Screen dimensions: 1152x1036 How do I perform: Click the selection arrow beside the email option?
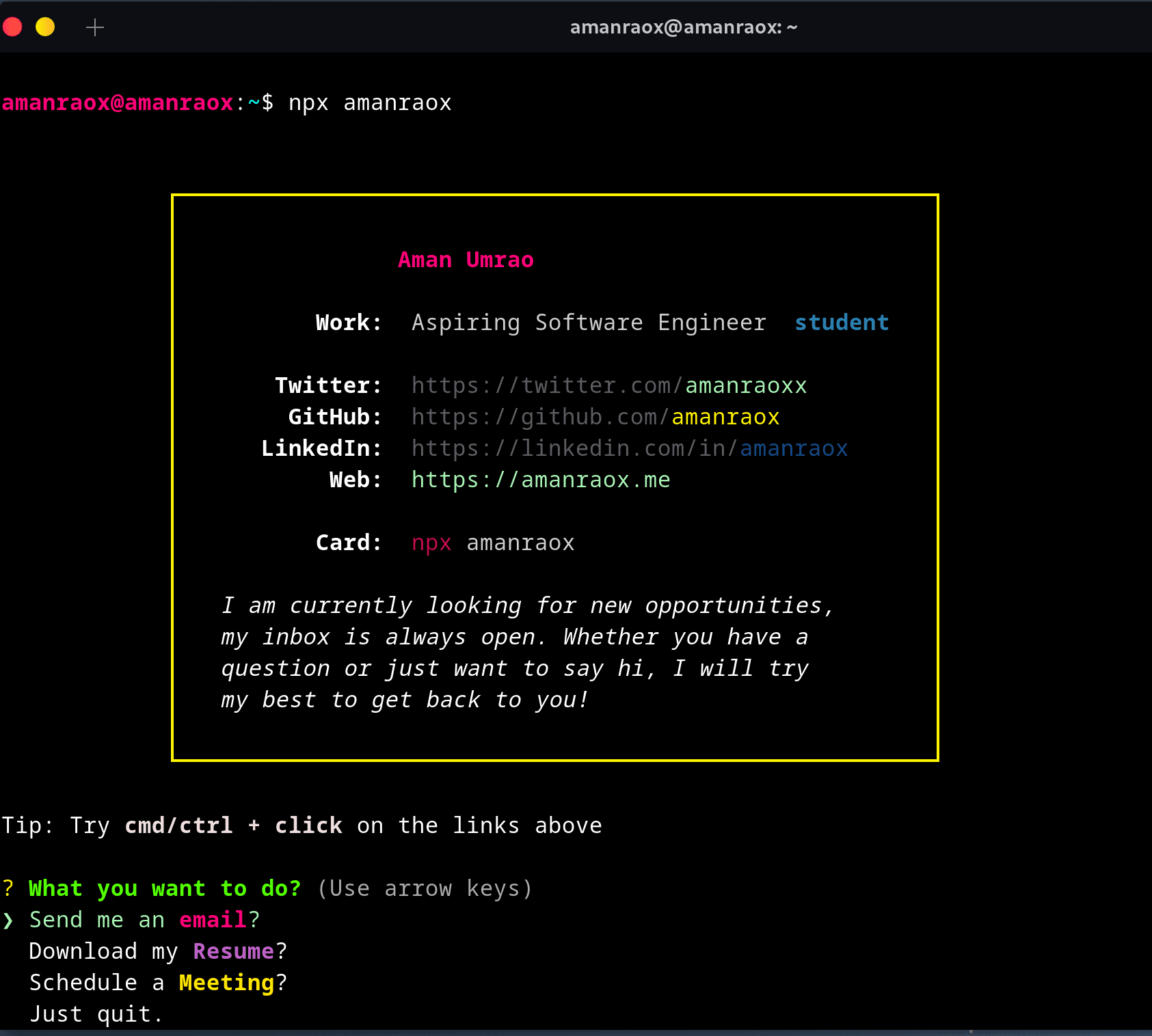point(8,921)
